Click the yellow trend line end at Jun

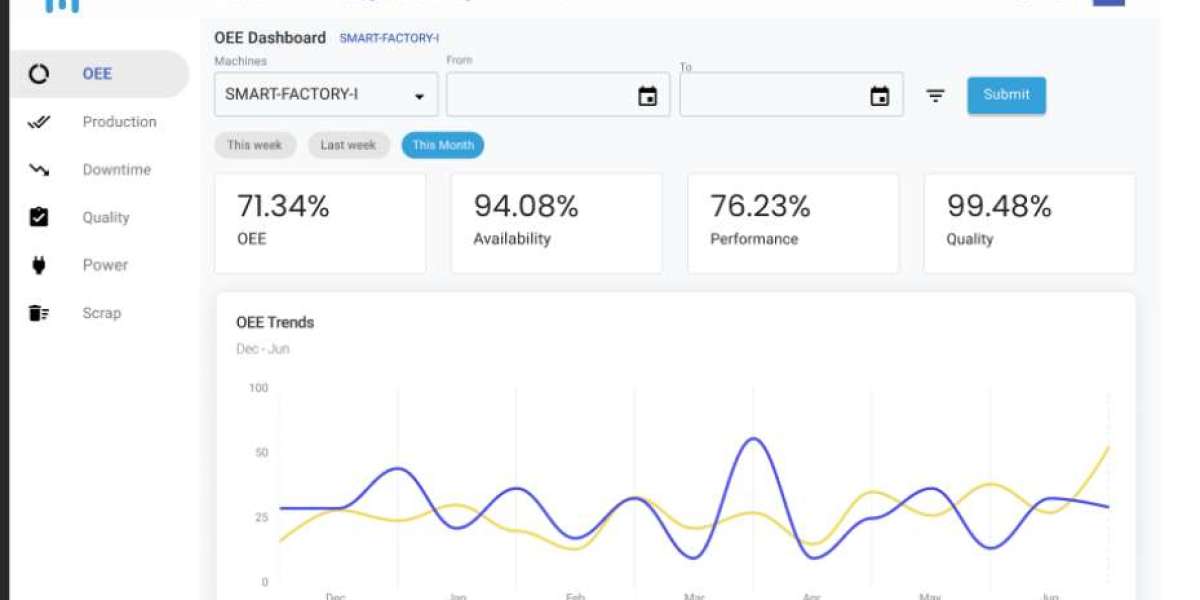coord(1107,448)
